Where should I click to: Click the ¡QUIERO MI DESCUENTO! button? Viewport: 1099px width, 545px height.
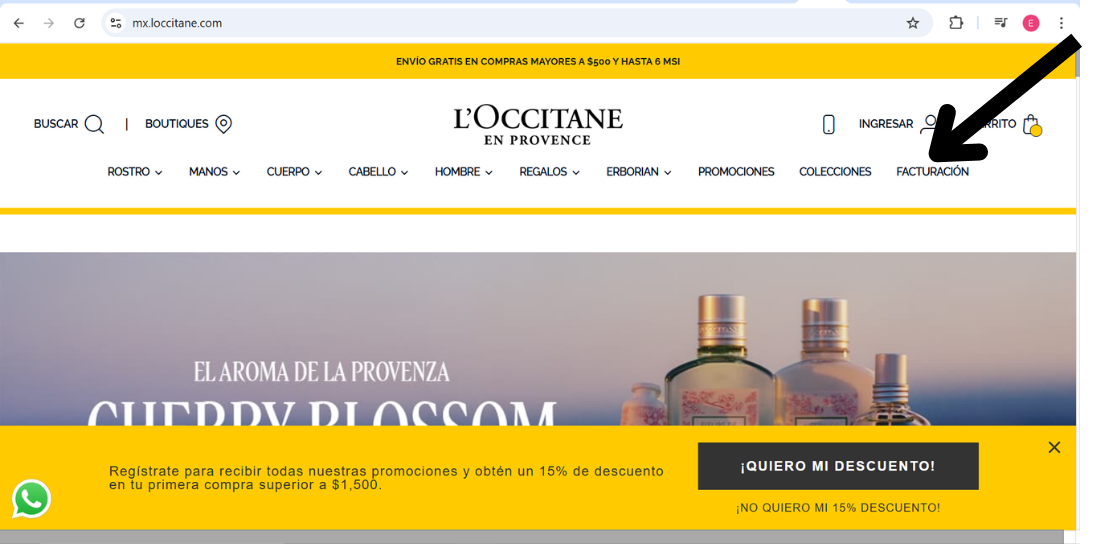coord(838,466)
